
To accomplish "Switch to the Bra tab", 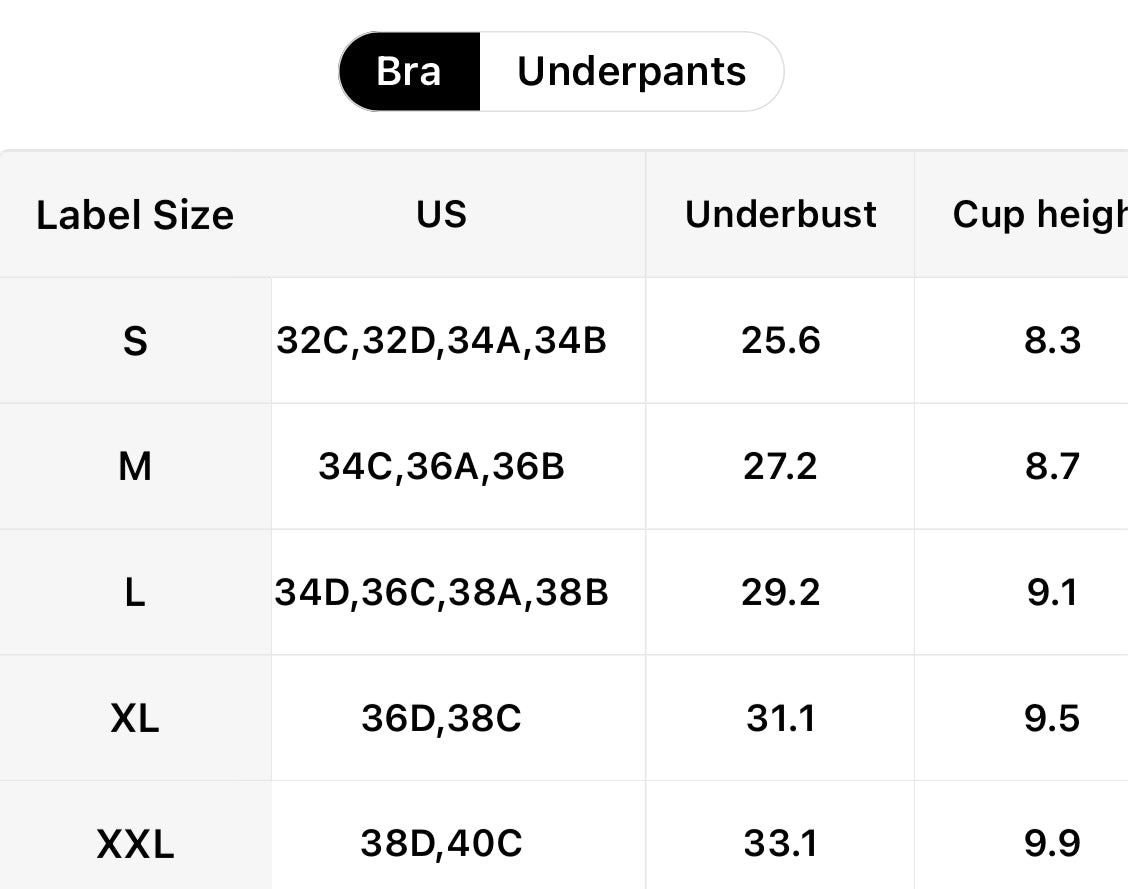I will point(409,72).
